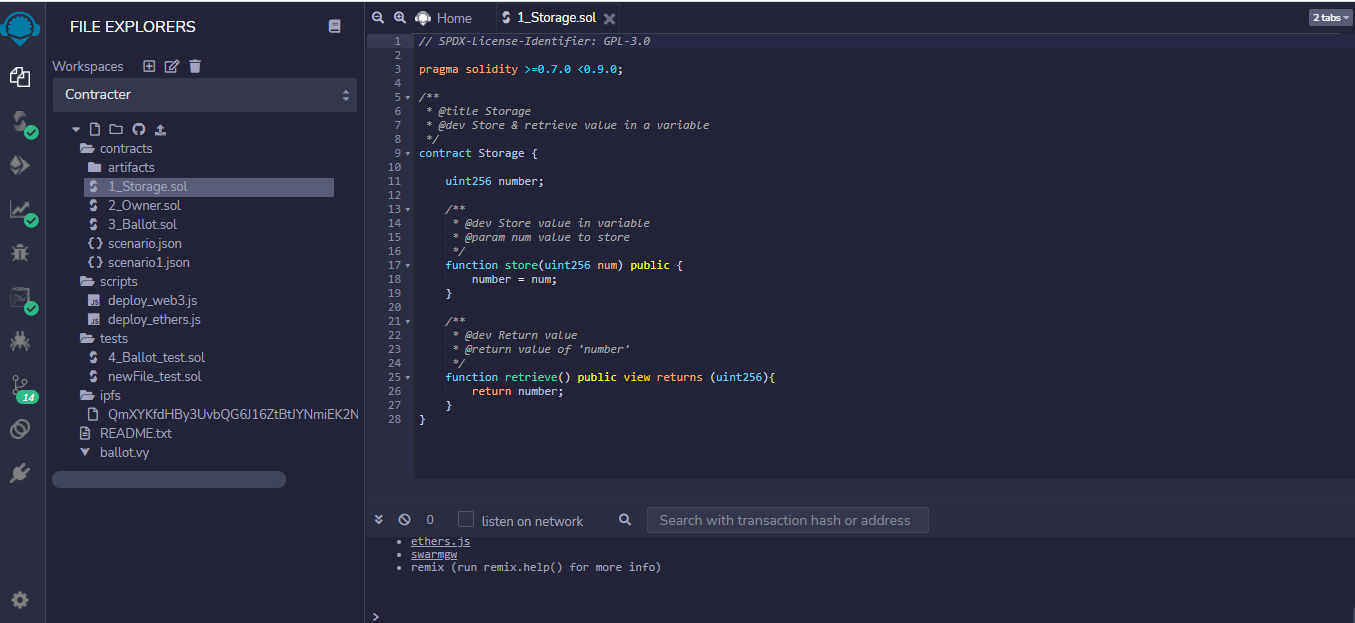Viewport: 1355px width, 623px height.
Task: Focus the transaction hash search field
Action: 788,520
